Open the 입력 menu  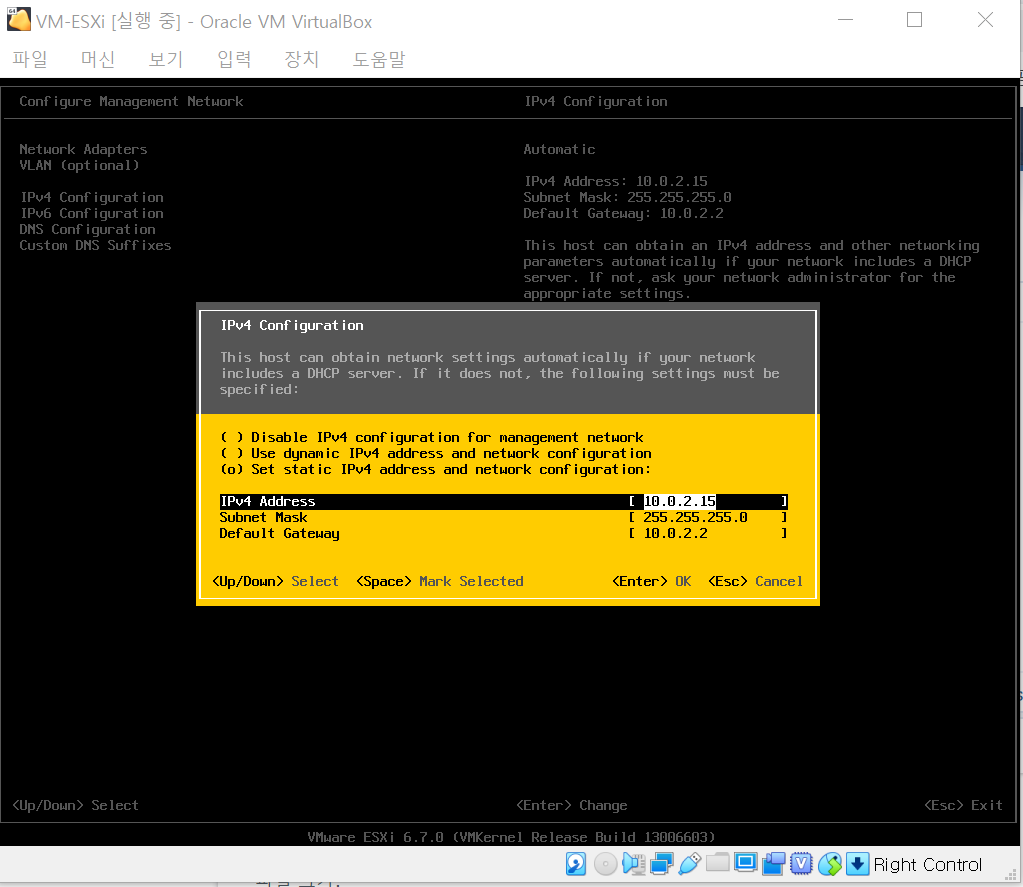pyautogui.click(x=234, y=59)
